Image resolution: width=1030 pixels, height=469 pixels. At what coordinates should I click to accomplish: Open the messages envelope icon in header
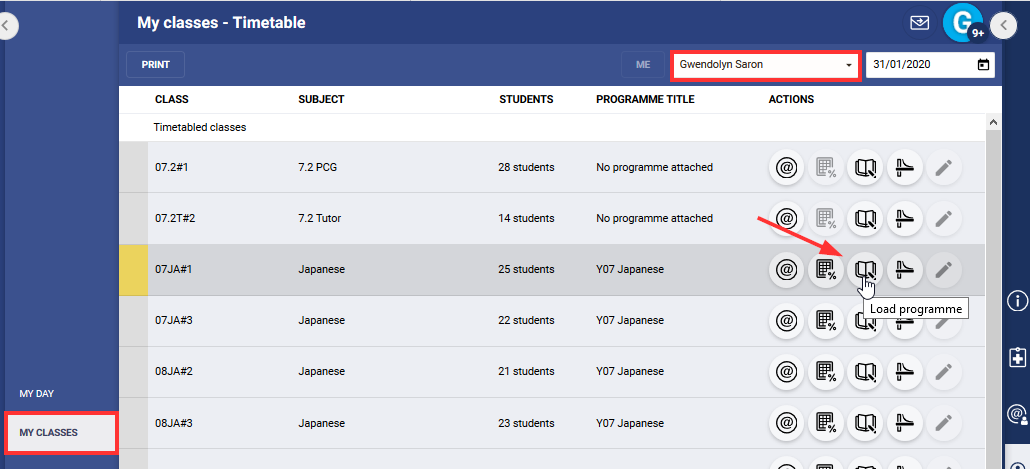point(920,23)
